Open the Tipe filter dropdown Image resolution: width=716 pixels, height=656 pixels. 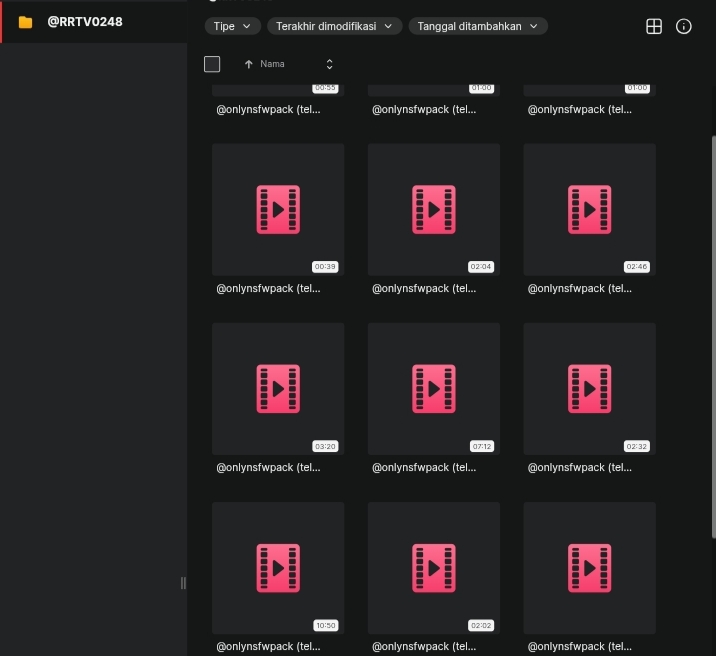click(x=232, y=26)
